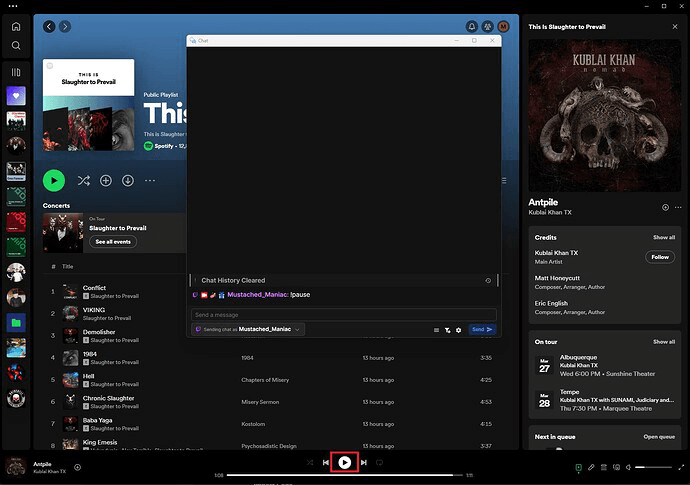Play the playlist with the green button

tap(54, 180)
